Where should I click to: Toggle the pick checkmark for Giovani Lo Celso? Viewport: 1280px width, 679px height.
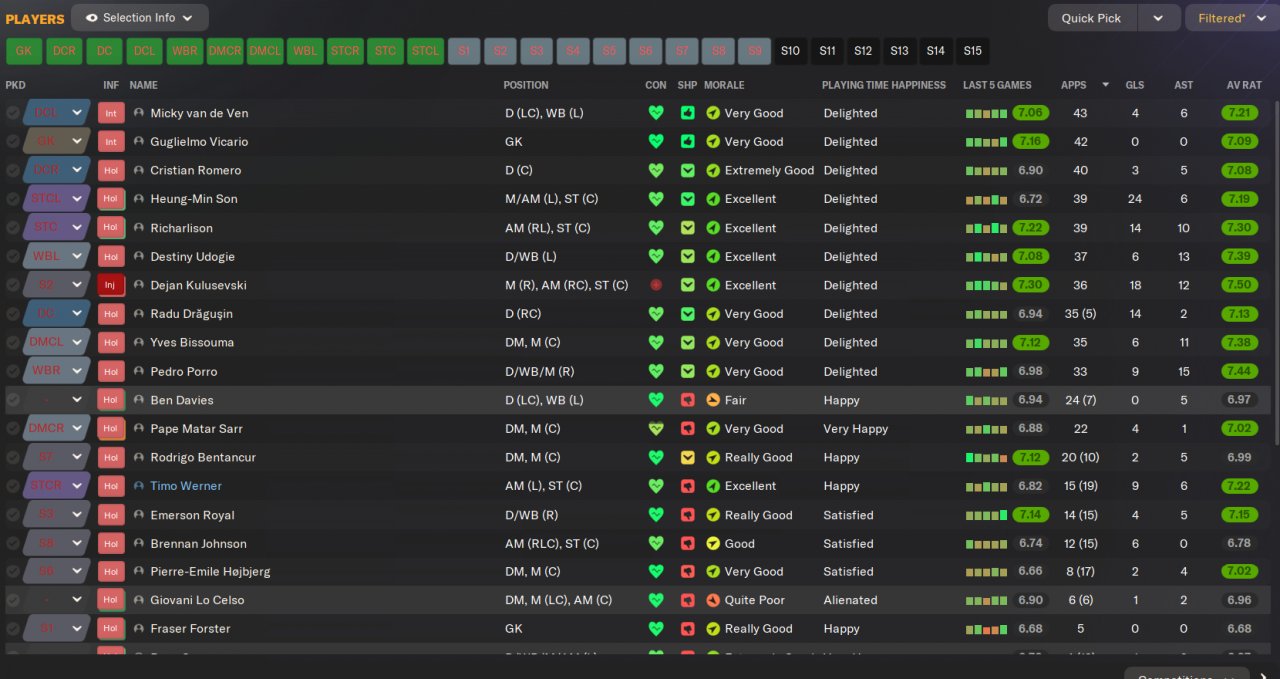pyautogui.click(x=13, y=600)
